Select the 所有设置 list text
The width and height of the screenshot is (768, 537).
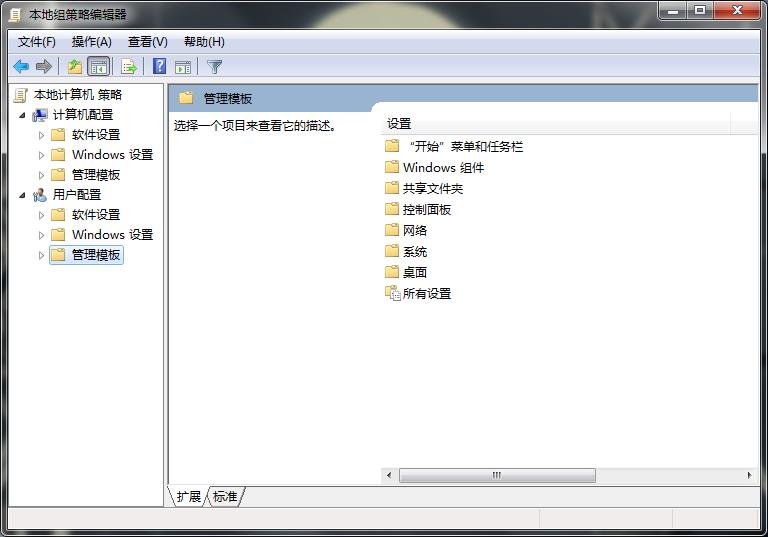coord(427,293)
